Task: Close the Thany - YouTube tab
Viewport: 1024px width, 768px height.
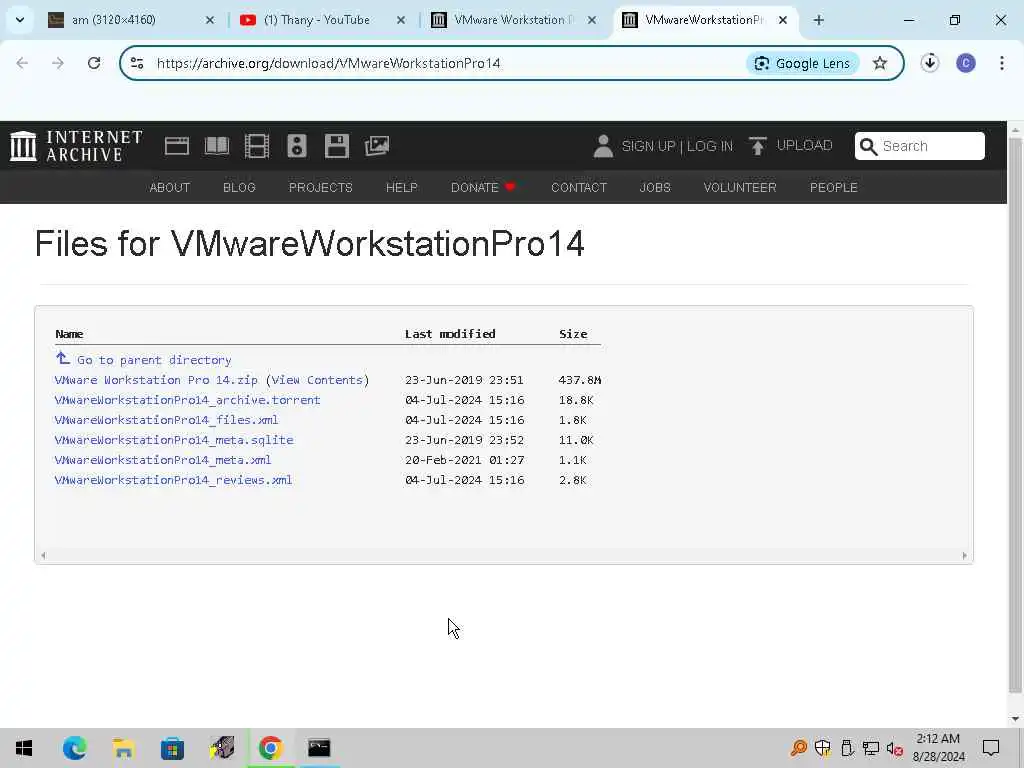Action: click(x=400, y=20)
